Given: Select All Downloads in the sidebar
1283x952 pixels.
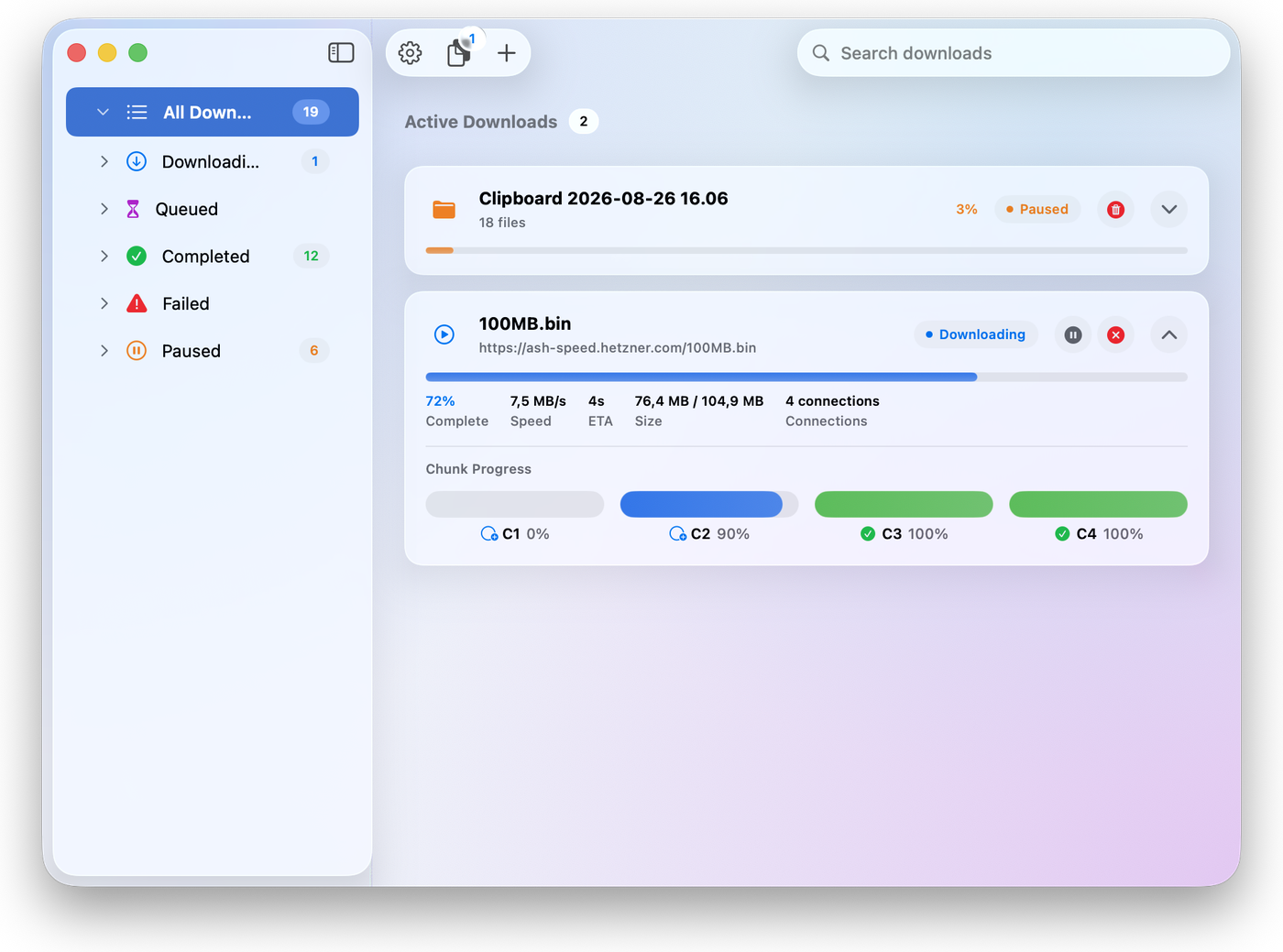Looking at the screenshot, I should point(213,112).
